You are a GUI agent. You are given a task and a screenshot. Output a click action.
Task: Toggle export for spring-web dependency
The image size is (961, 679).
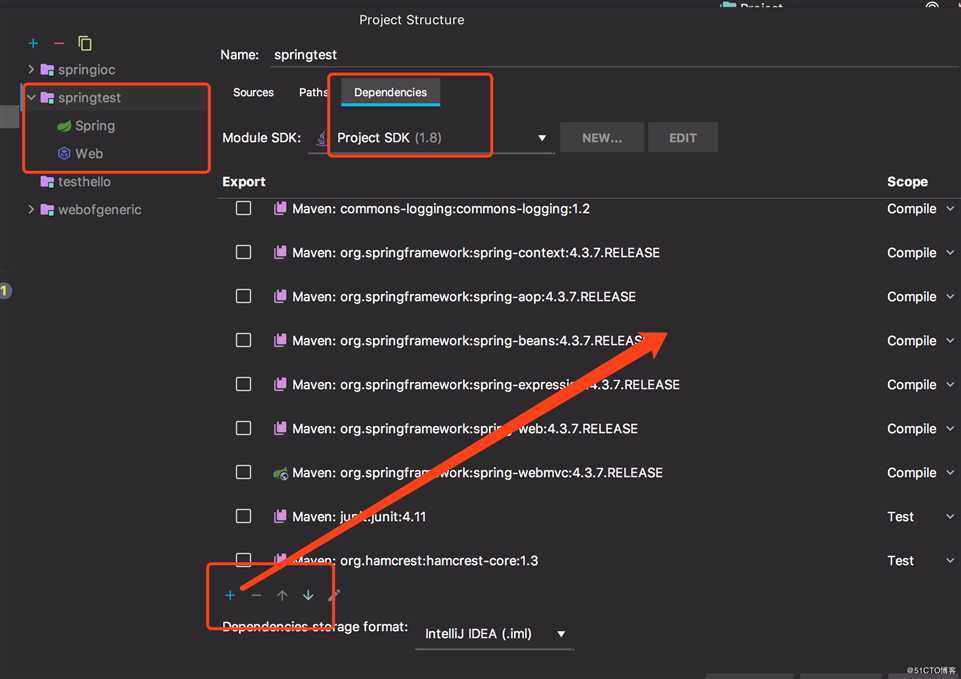243,428
